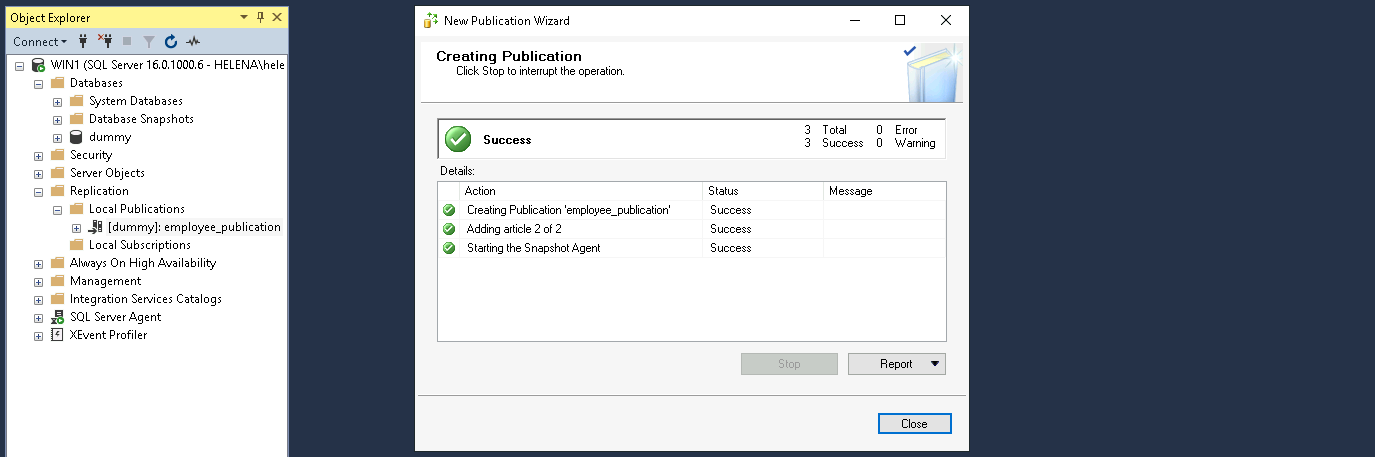
Task: Click the XEvent Profiler node icon
Action: [57, 335]
